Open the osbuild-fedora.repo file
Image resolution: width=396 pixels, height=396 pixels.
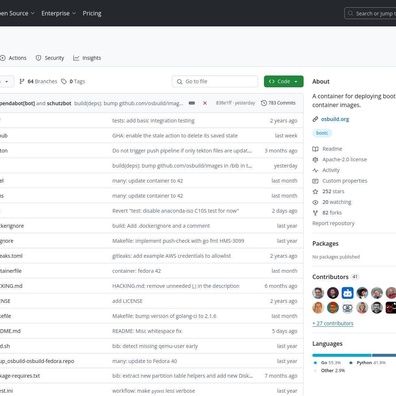[x=37, y=361]
